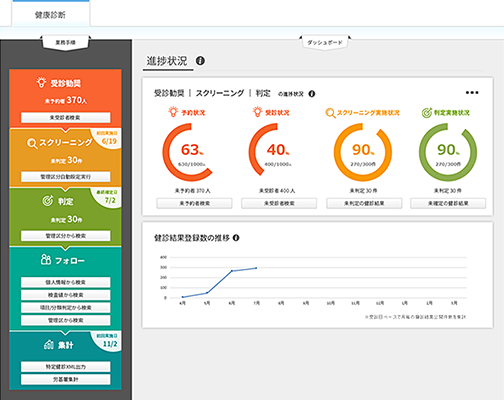Screen dimensions: 504x400
Task: Collapse the 業務手順 panel tab
Action: tap(65, 43)
